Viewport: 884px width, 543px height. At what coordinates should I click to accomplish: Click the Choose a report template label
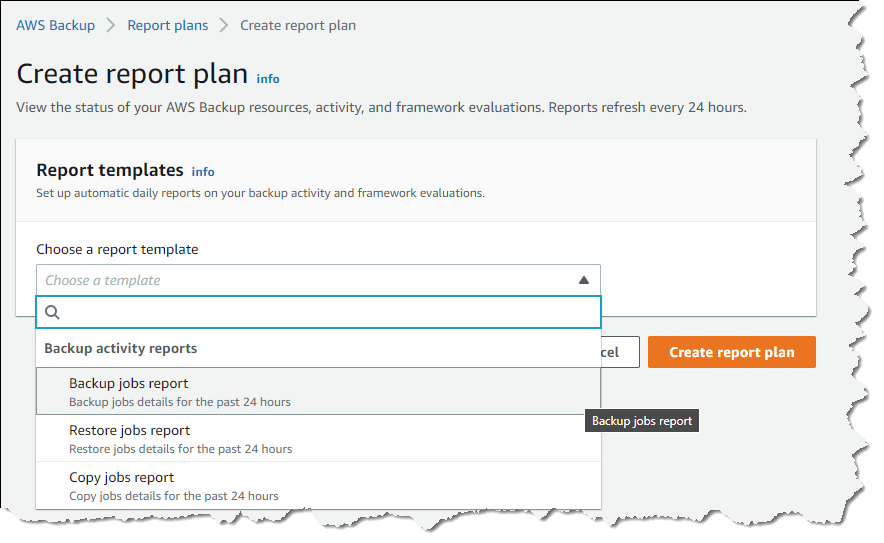117,249
